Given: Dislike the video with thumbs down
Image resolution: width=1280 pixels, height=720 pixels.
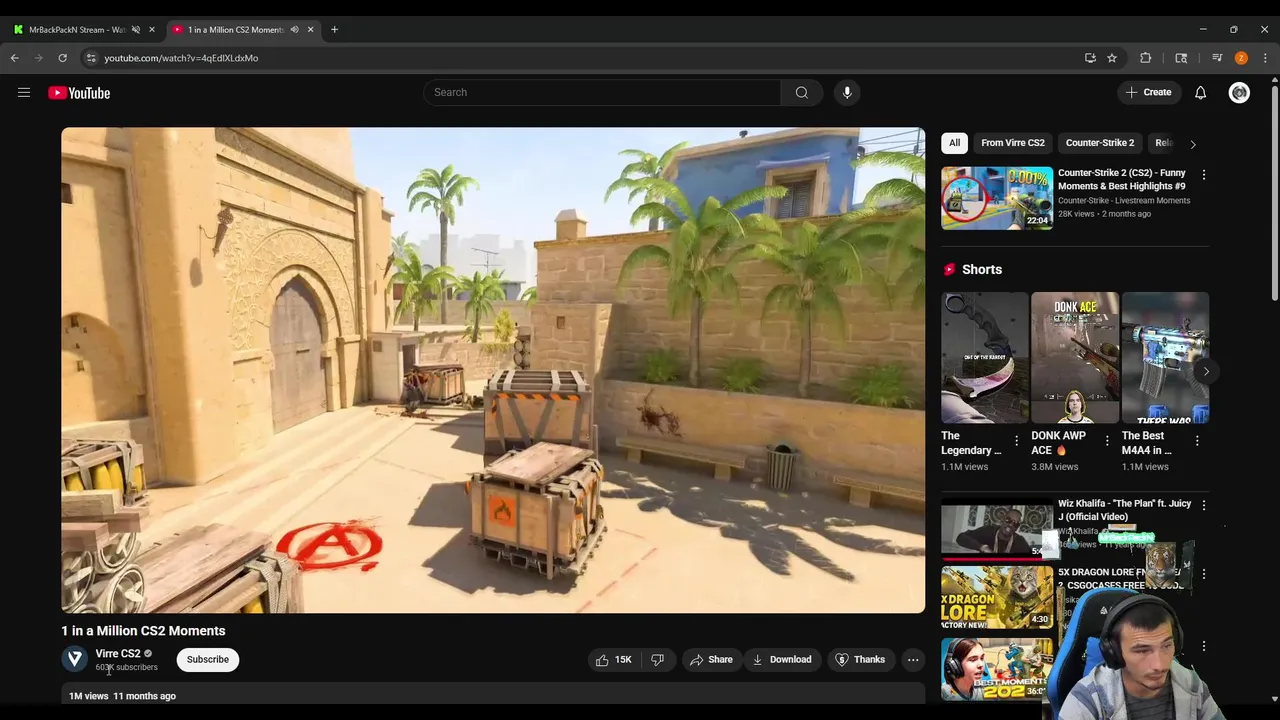Looking at the screenshot, I should point(657,660).
